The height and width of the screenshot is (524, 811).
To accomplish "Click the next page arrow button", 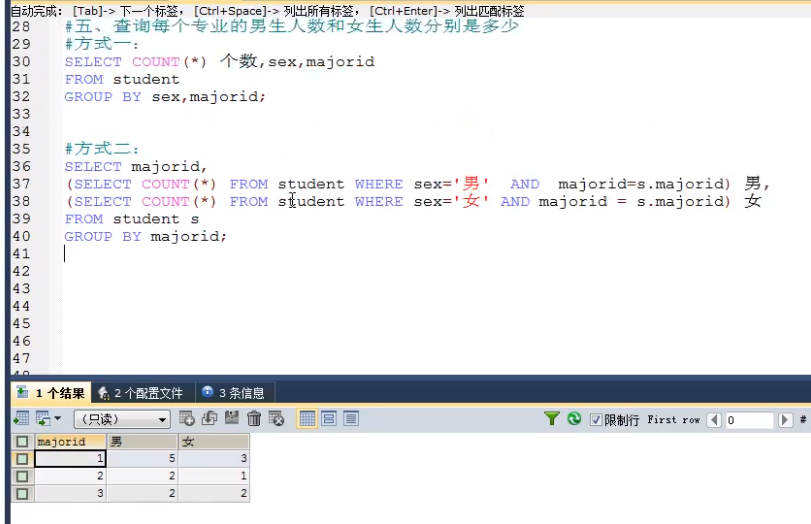I will pos(785,420).
